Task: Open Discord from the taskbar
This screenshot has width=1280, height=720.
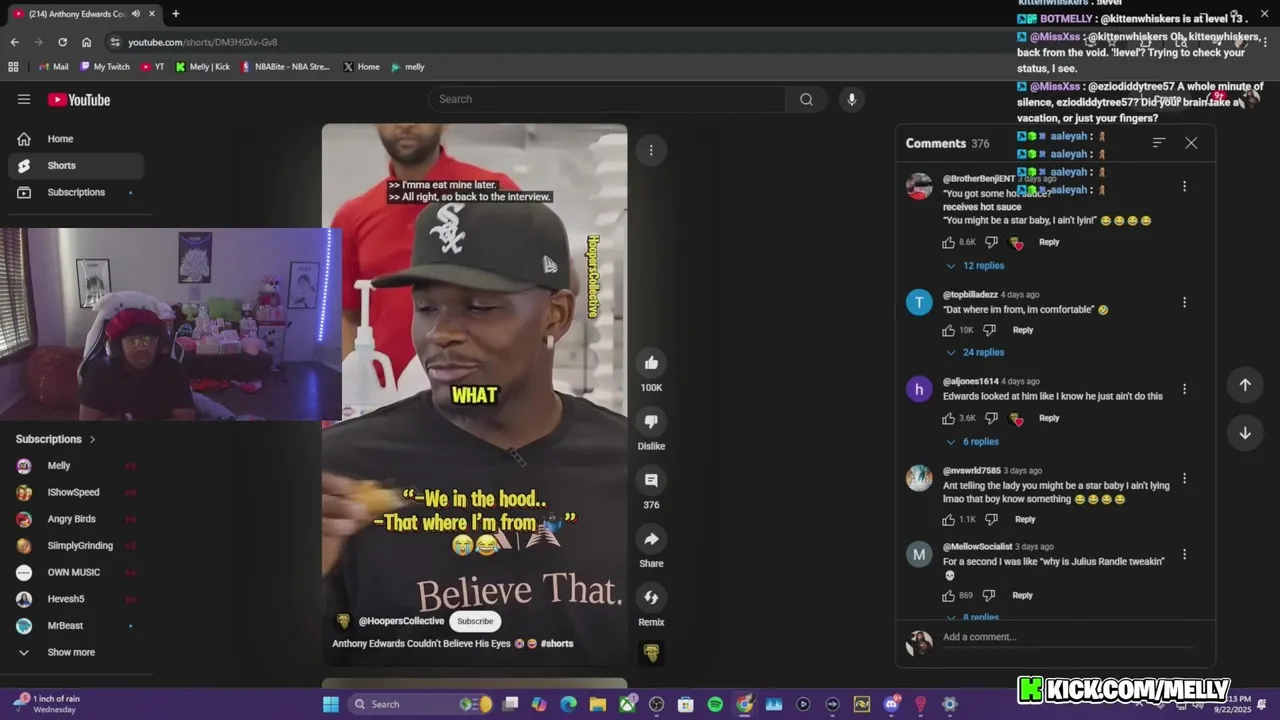Action: coord(891,704)
